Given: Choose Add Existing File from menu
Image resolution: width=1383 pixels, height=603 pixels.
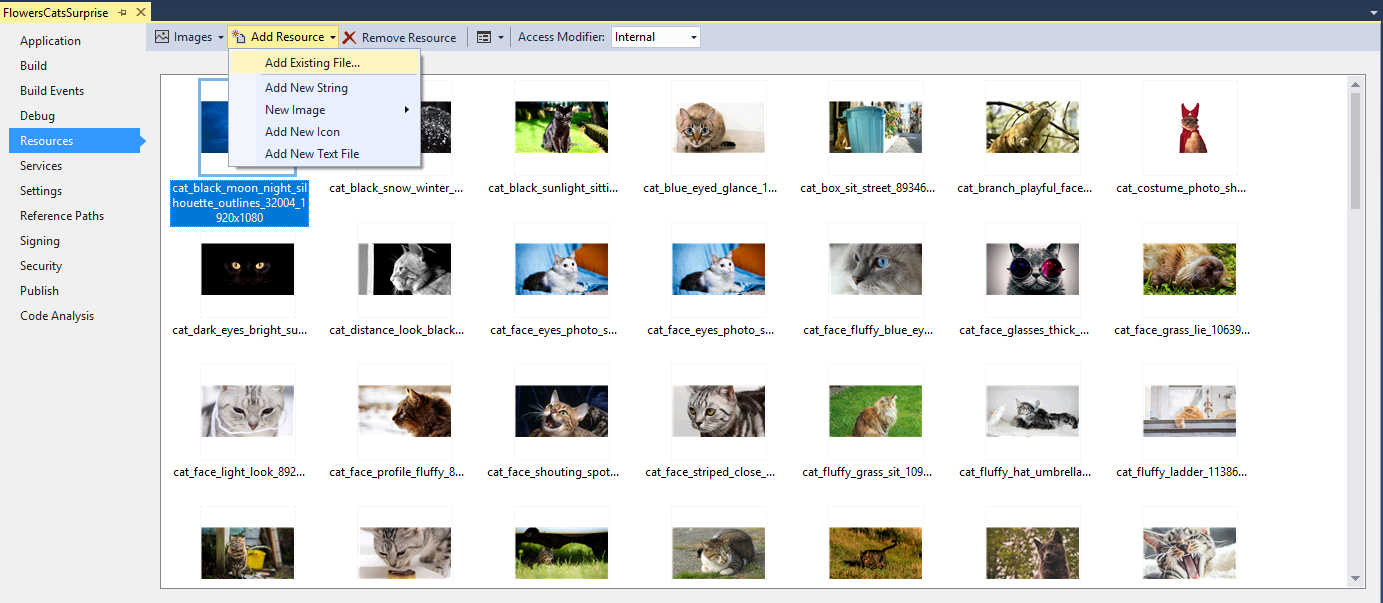Looking at the screenshot, I should click(325, 63).
